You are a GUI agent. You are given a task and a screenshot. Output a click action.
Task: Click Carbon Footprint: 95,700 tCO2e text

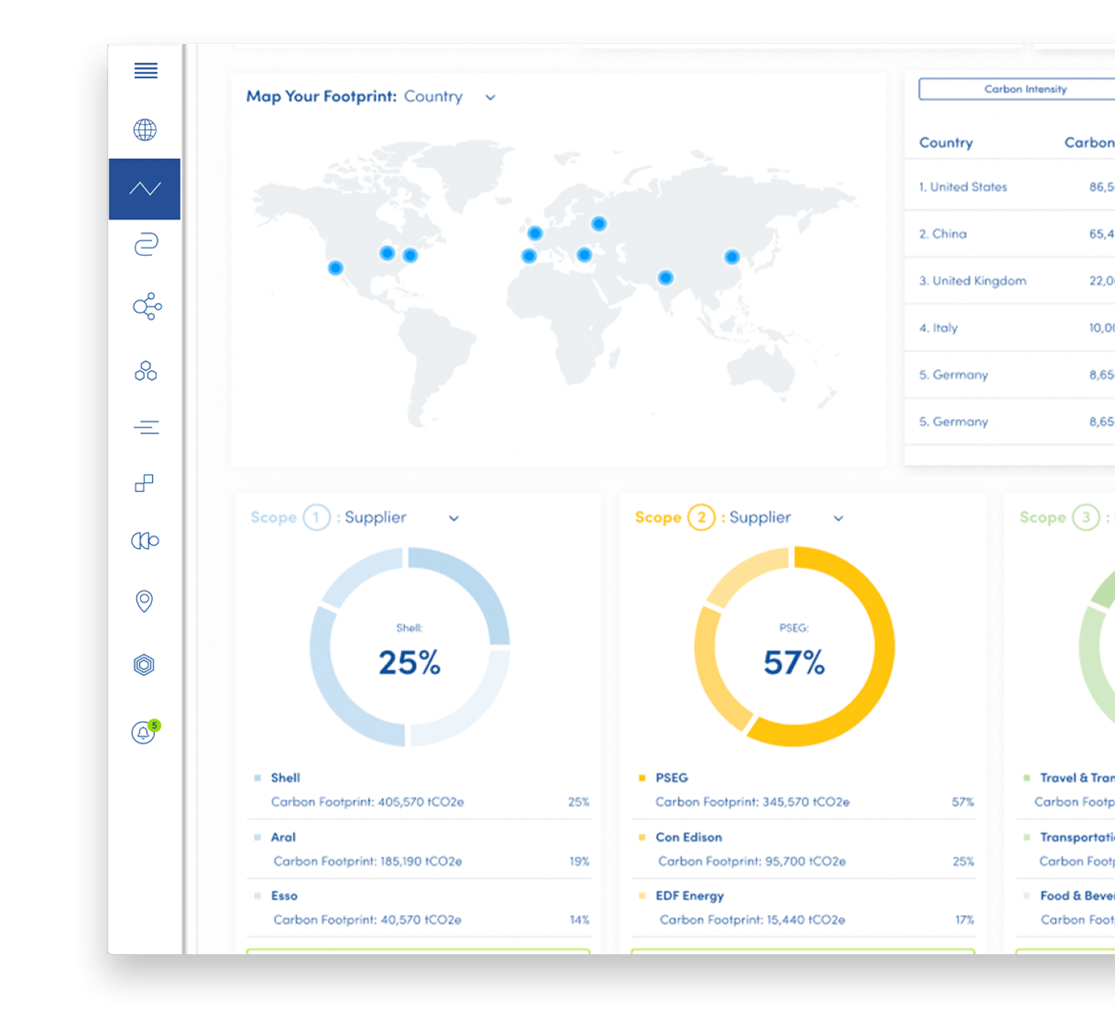(x=752, y=861)
